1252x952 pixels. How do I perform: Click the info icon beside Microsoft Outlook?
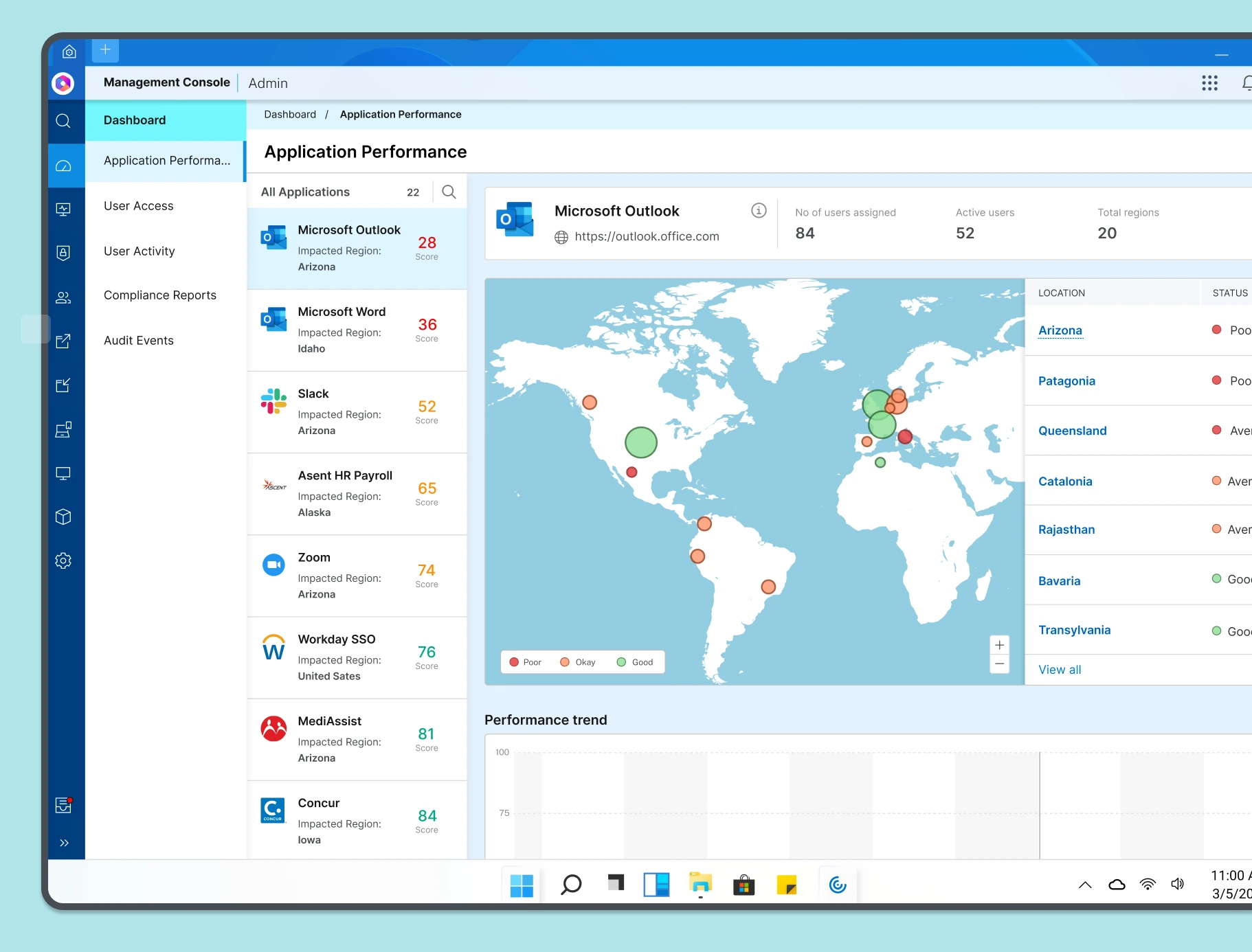tap(759, 210)
